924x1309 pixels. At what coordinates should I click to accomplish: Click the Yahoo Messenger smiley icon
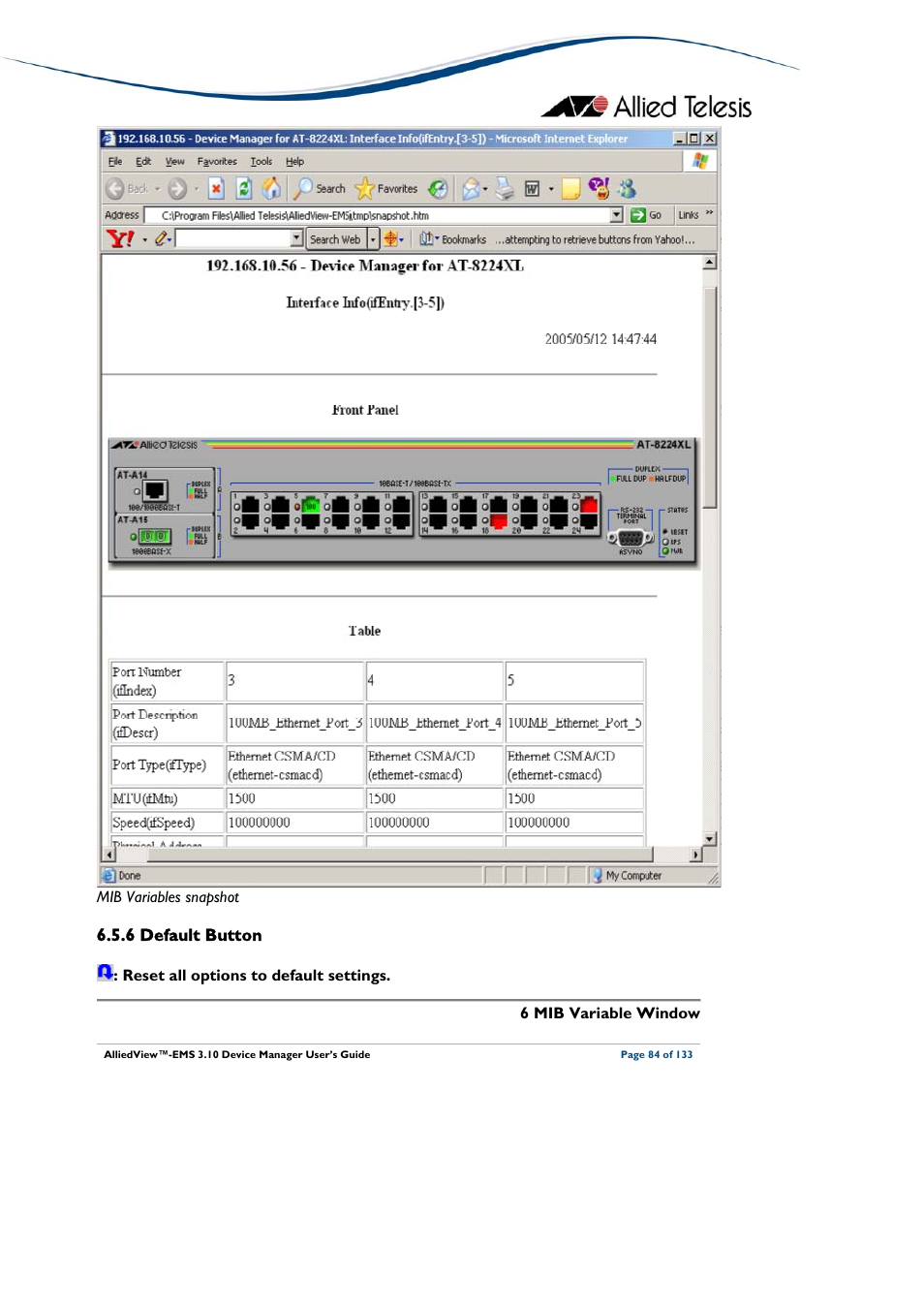click(x=599, y=188)
